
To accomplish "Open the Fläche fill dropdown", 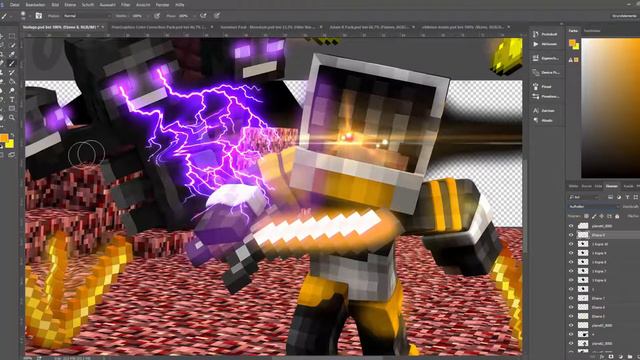I will click(x=633, y=216).
